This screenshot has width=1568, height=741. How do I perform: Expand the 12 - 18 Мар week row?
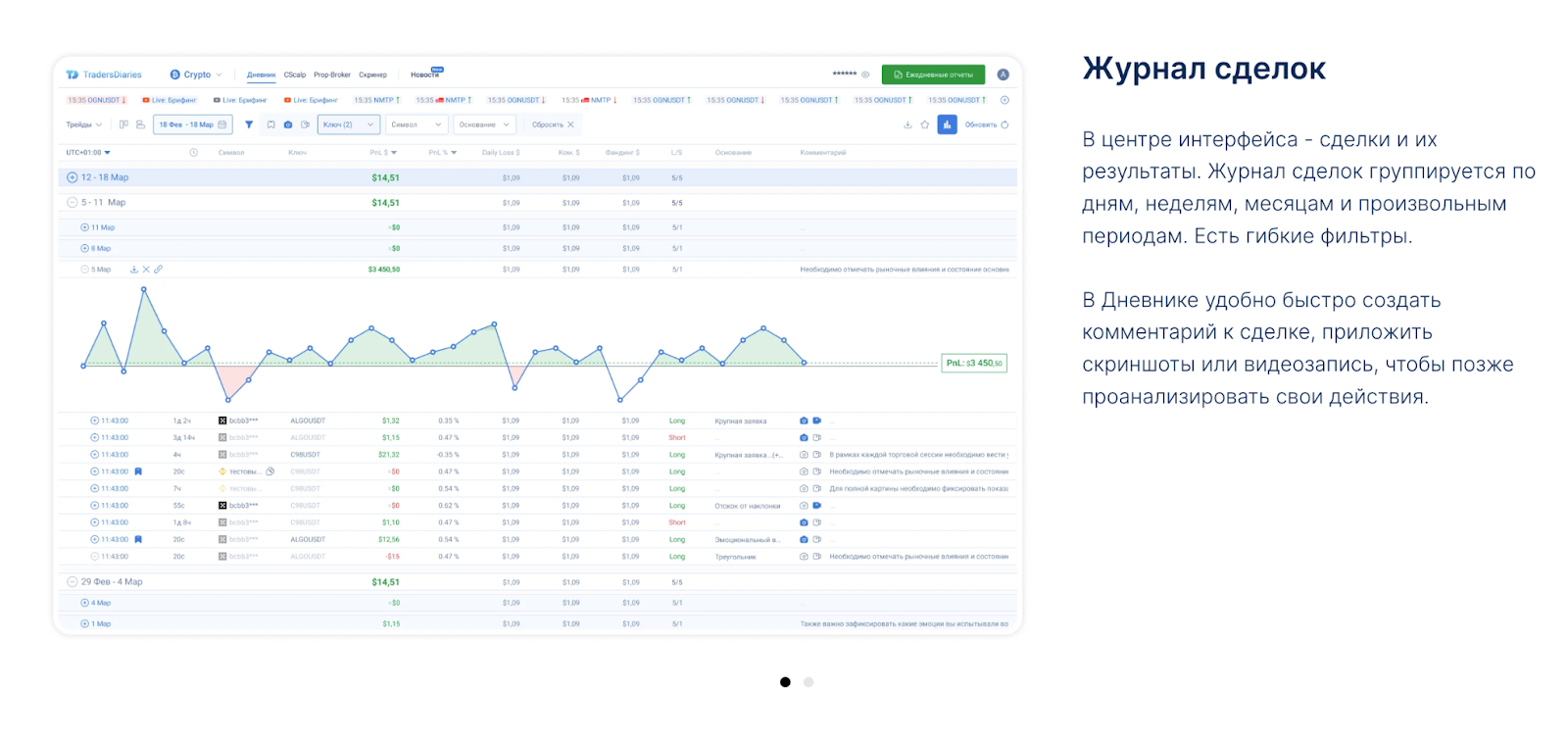73,177
